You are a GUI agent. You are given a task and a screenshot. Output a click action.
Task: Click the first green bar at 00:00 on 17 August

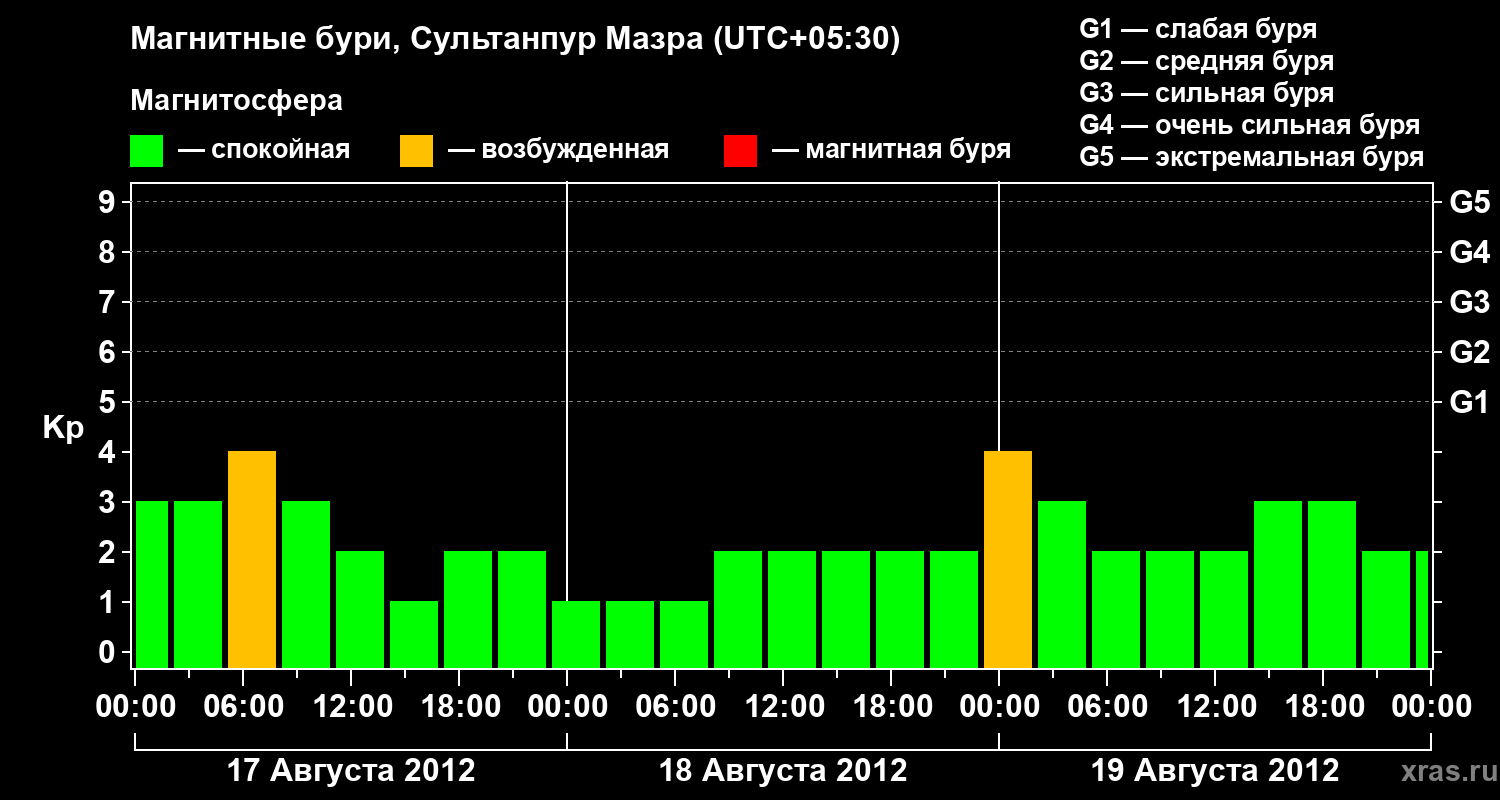(152, 585)
